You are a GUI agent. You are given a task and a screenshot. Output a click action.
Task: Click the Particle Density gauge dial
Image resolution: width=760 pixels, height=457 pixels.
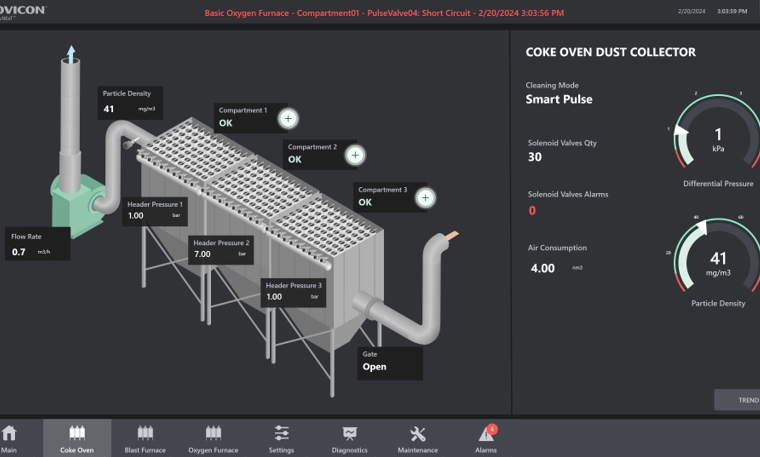tap(718, 257)
